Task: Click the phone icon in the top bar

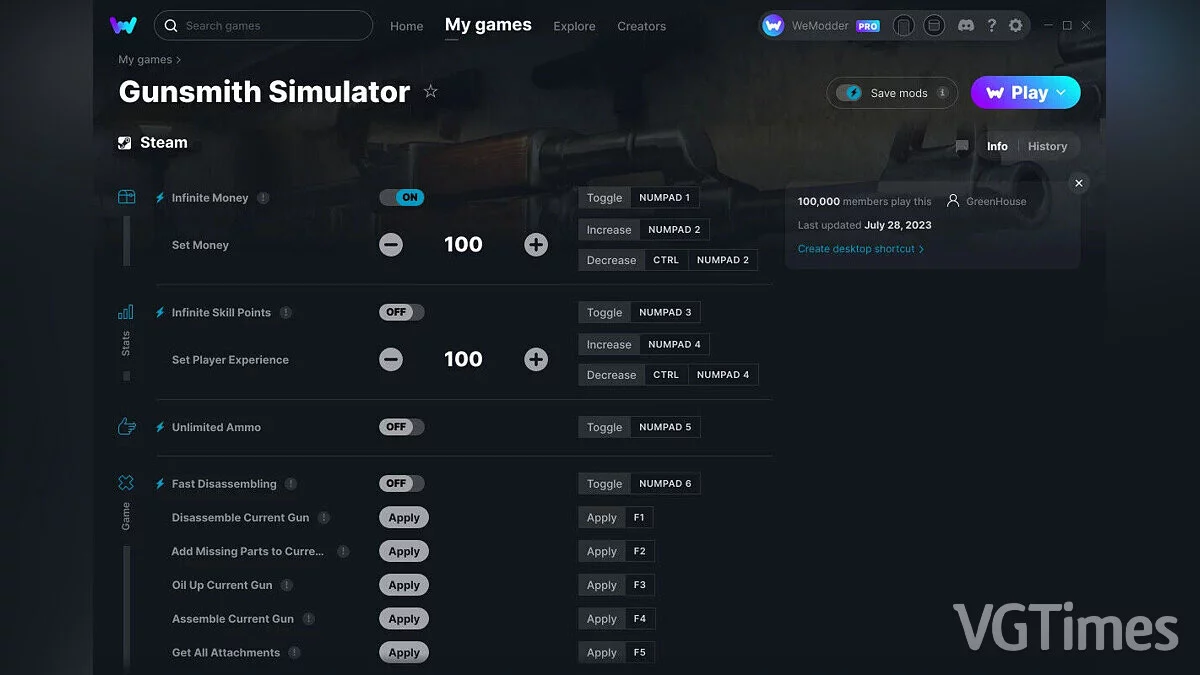Action: coord(904,26)
